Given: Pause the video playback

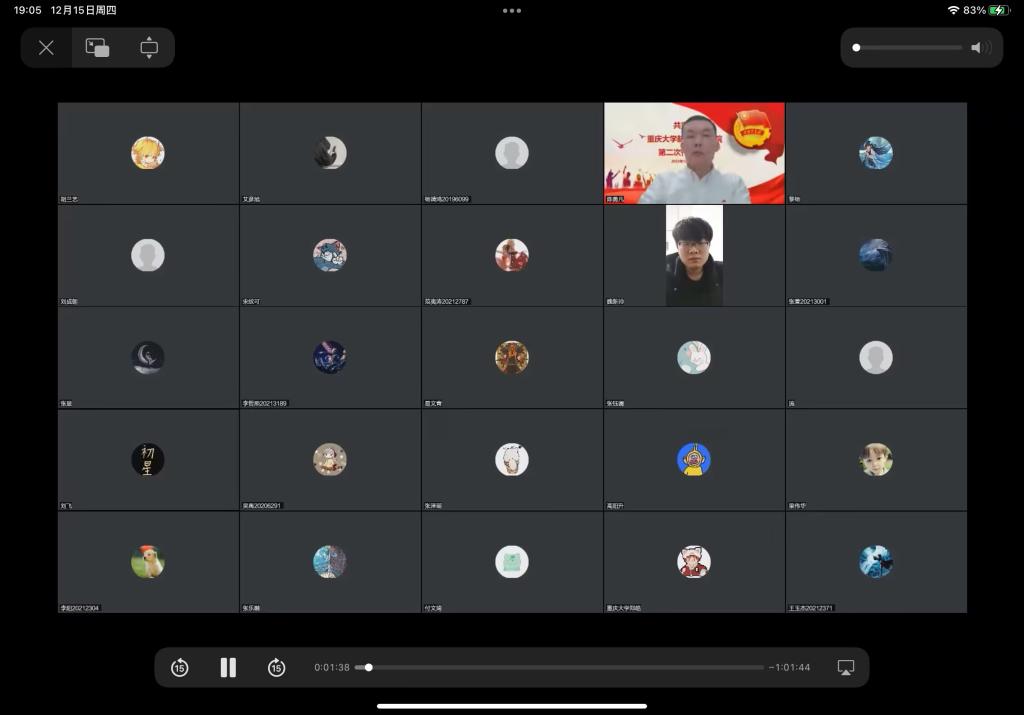Looking at the screenshot, I should tap(228, 668).
